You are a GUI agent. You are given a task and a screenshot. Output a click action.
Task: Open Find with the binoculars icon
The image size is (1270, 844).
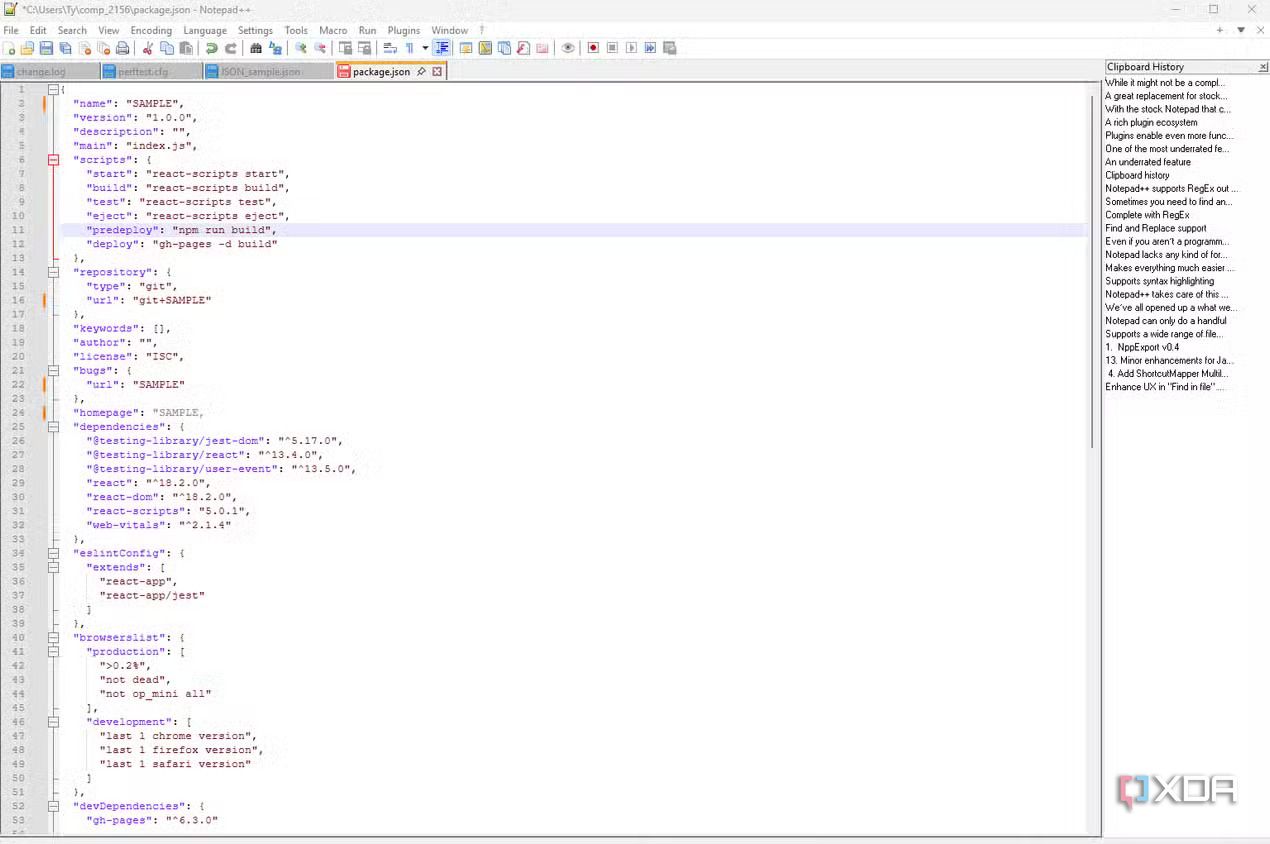pos(256,48)
